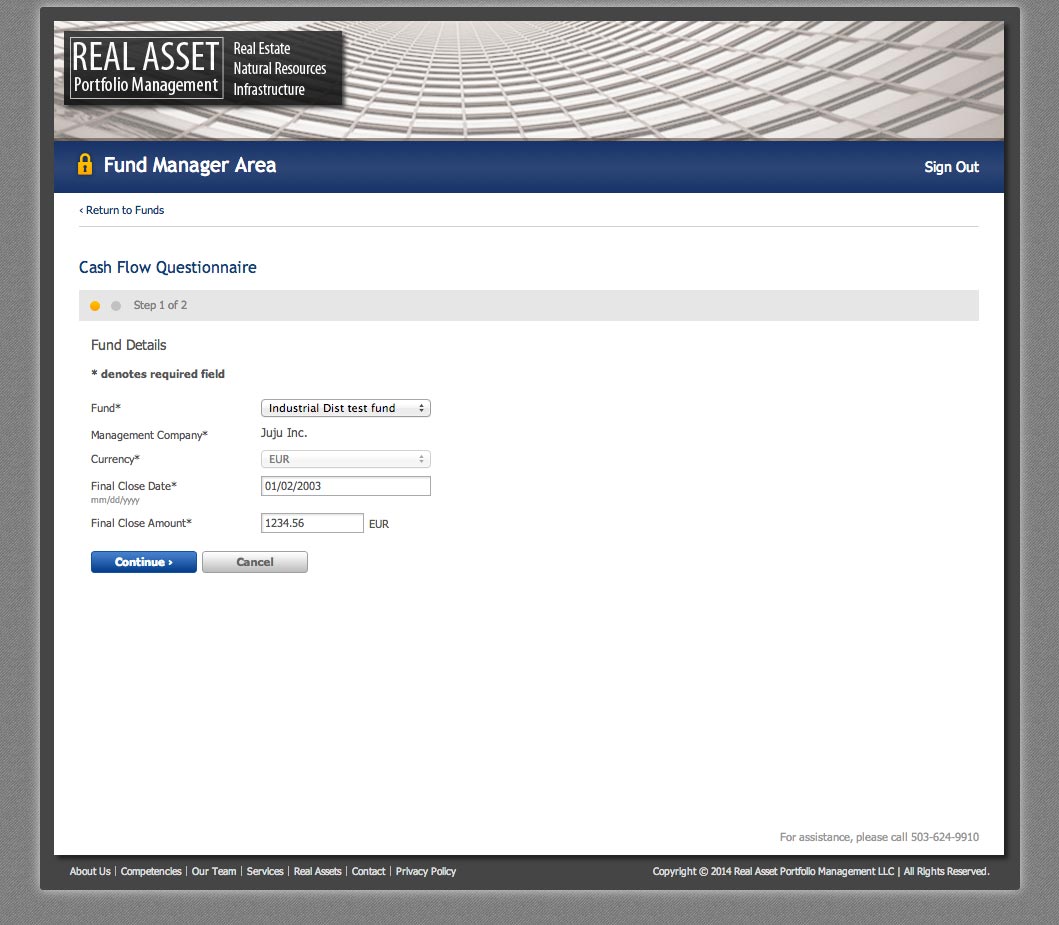The image size is (1059, 925).
Task: Navigate to Our Team page
Action: point(214,871)
